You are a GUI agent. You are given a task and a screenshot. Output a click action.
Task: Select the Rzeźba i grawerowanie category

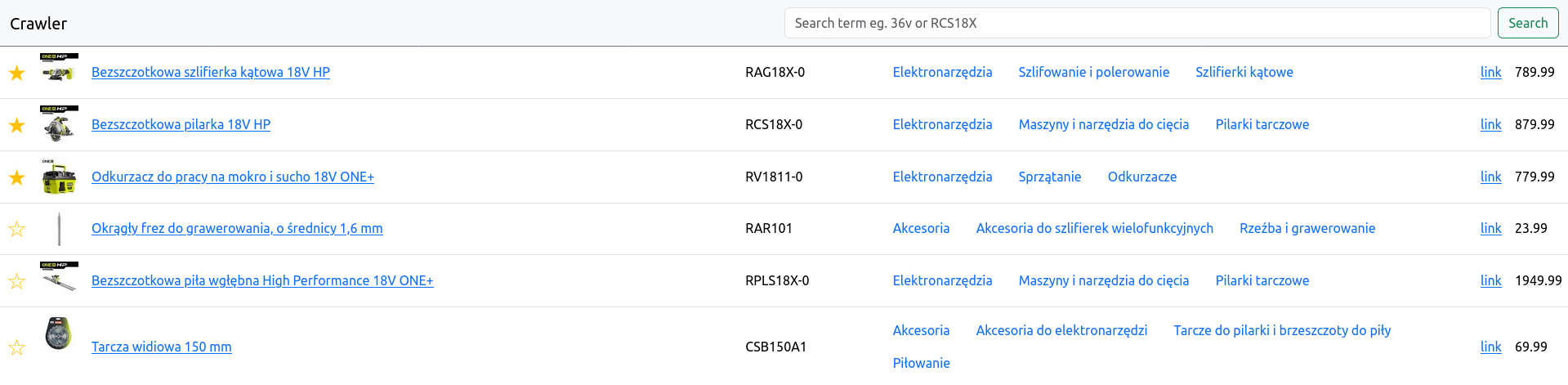click(x=1307, y=228)
